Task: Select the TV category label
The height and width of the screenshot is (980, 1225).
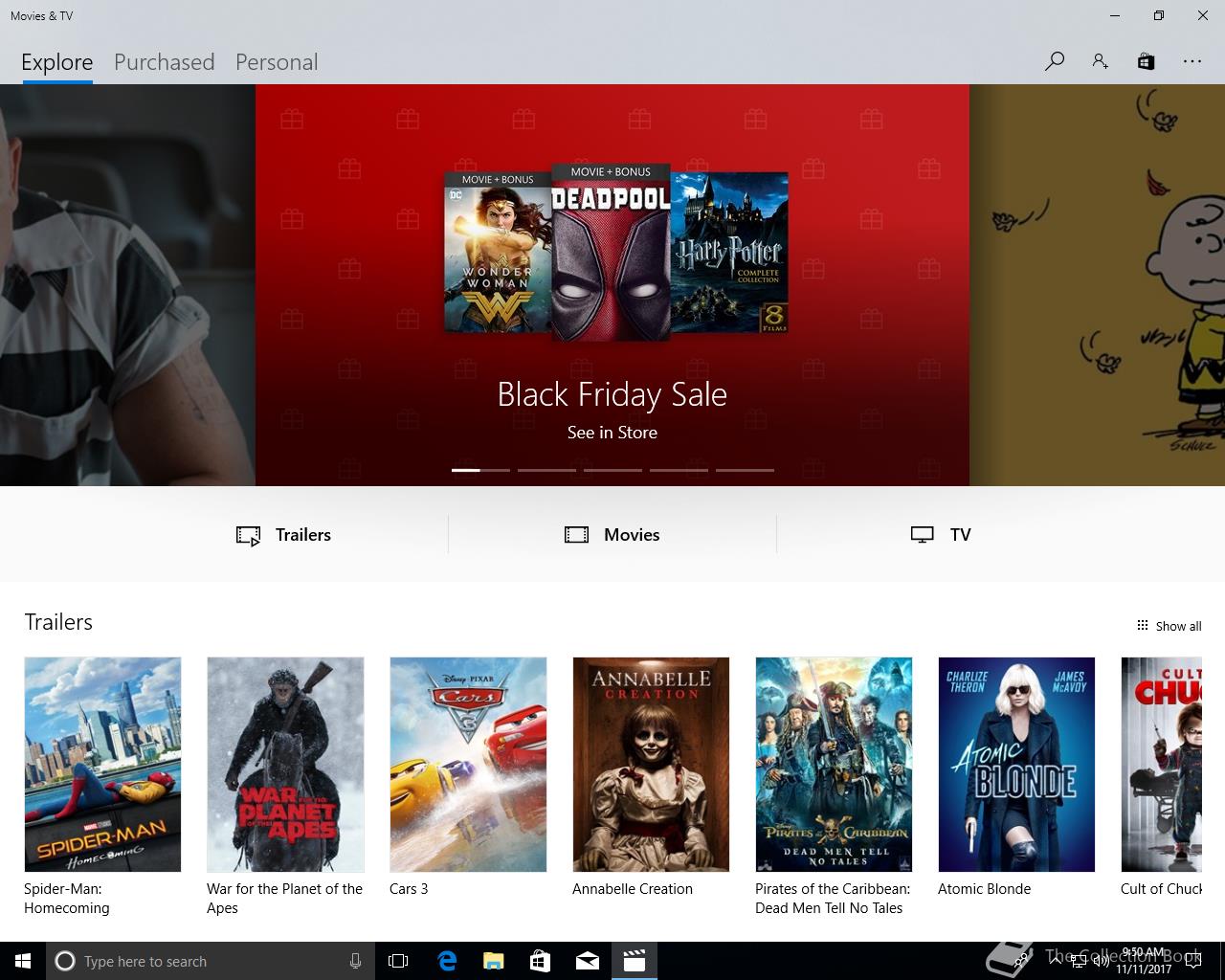Action: [961, 535]
